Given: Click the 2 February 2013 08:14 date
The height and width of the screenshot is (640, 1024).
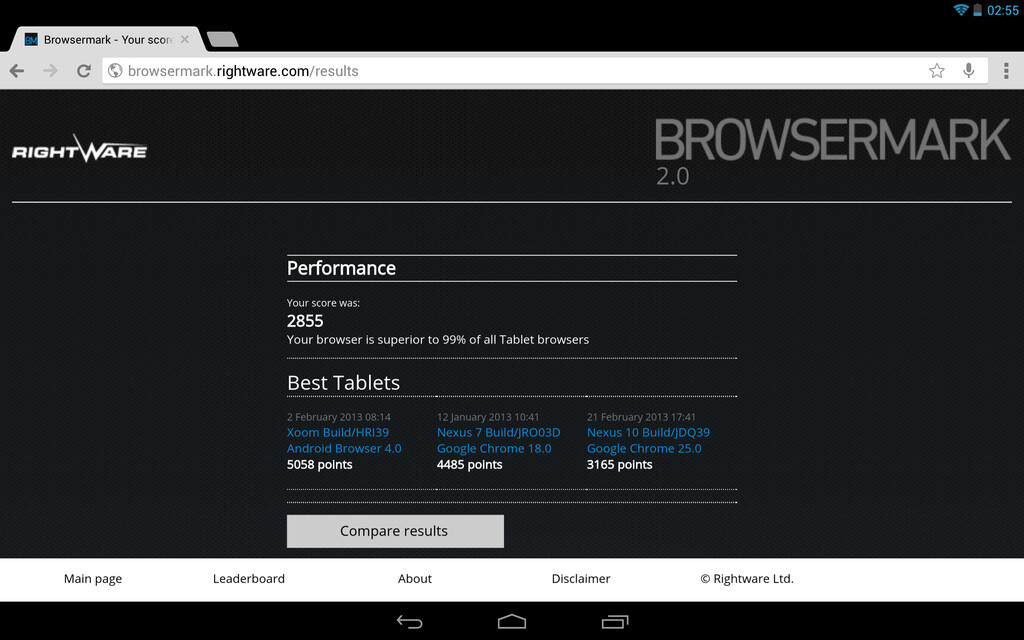Looking at the screenshot, I should tap(338, 417).
